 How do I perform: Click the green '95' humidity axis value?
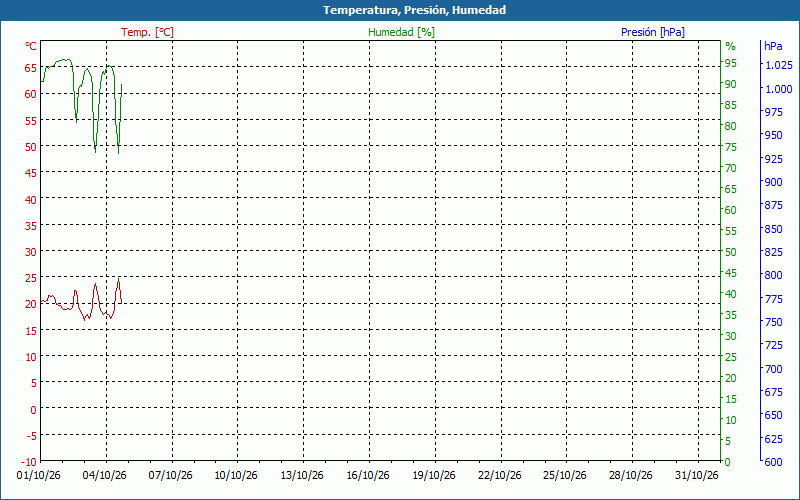(x=731, y=63)
